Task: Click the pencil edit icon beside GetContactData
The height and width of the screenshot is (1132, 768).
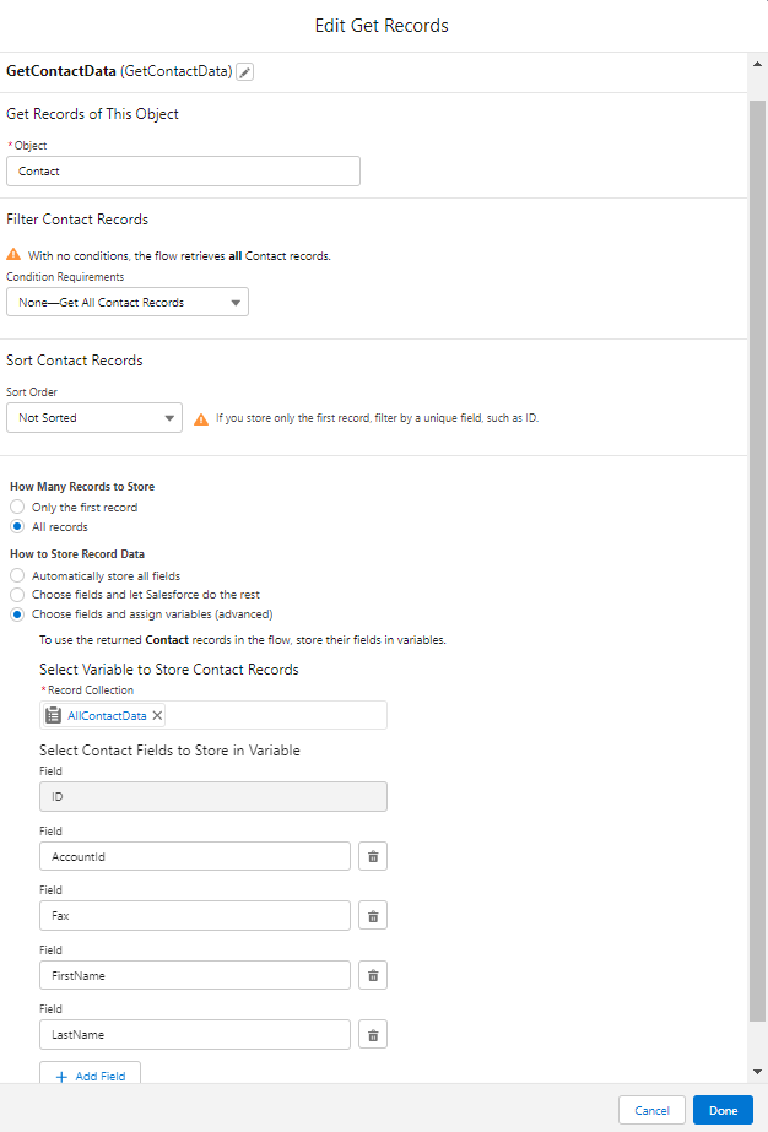Action: pos(245,72)
